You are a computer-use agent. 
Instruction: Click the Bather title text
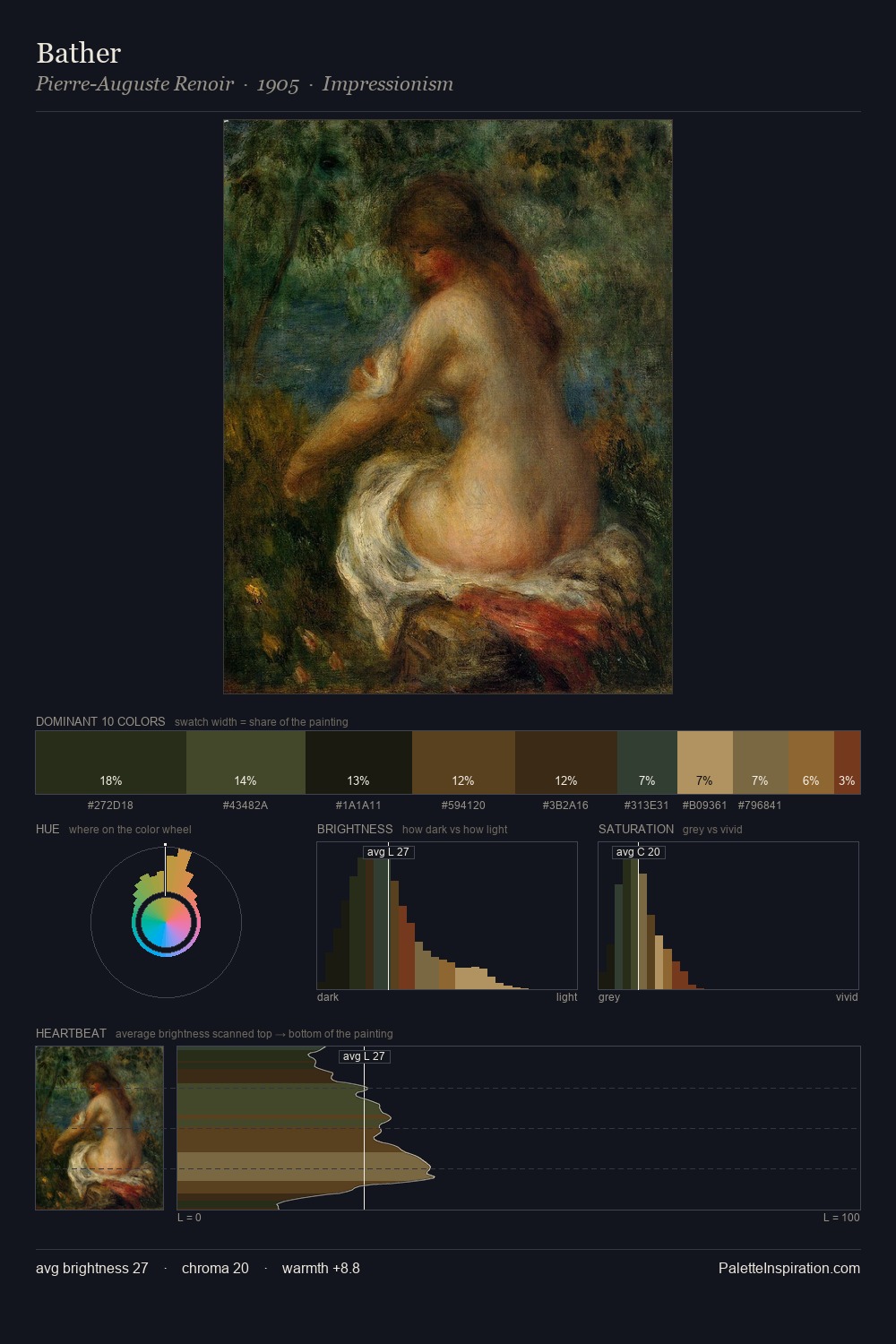(x=78, y=53)
